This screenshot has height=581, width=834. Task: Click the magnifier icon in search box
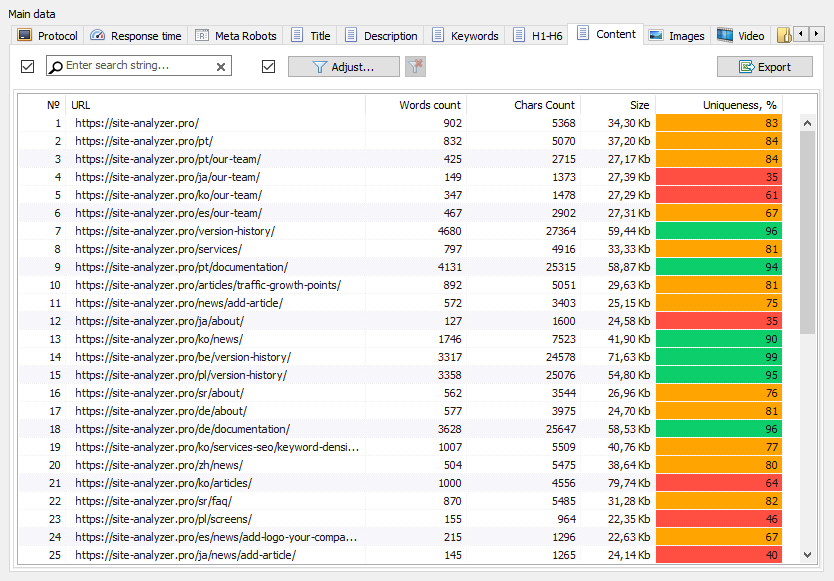(56, 67)
